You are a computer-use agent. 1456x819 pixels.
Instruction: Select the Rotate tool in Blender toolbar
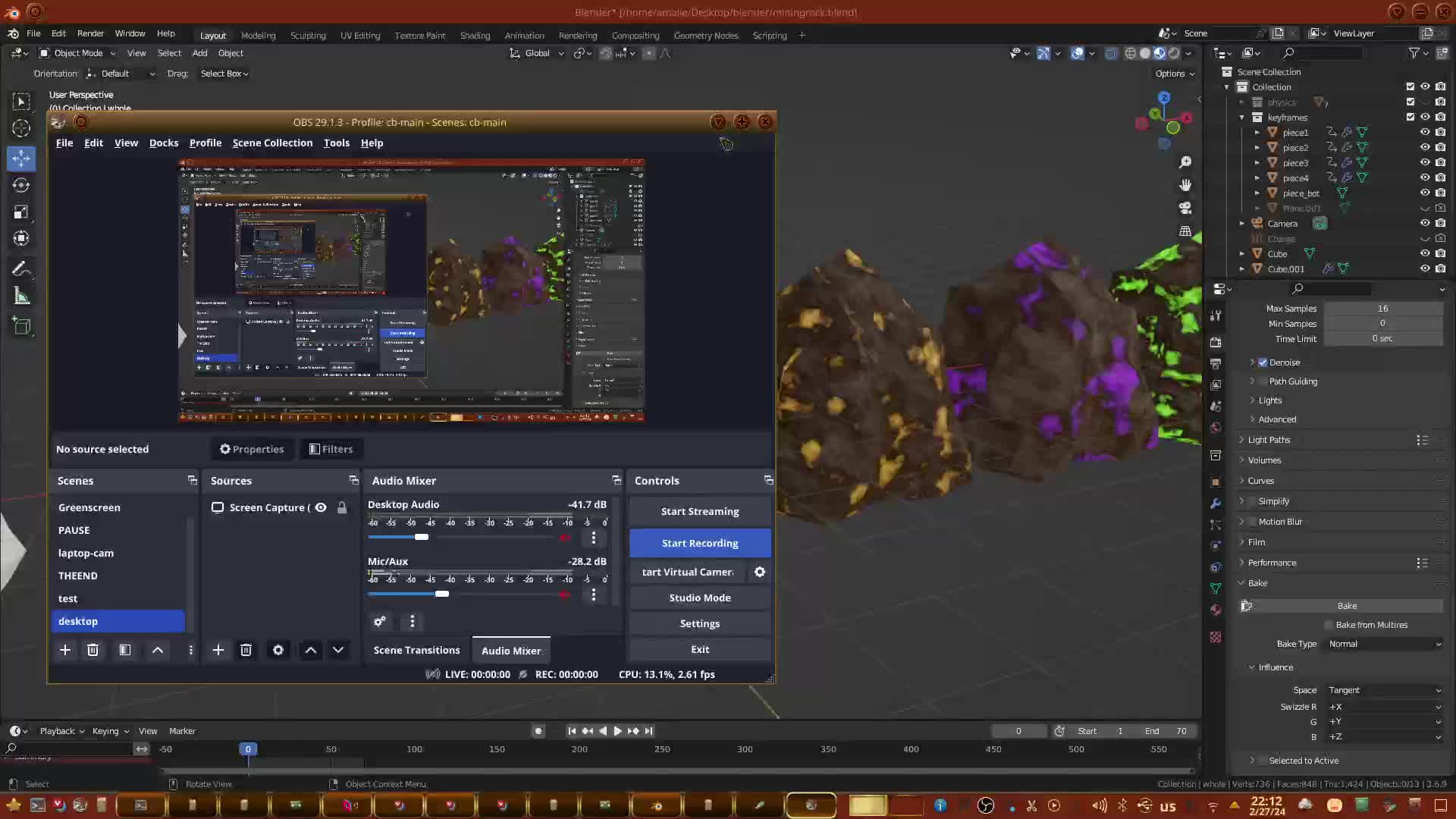click(21, 185)
